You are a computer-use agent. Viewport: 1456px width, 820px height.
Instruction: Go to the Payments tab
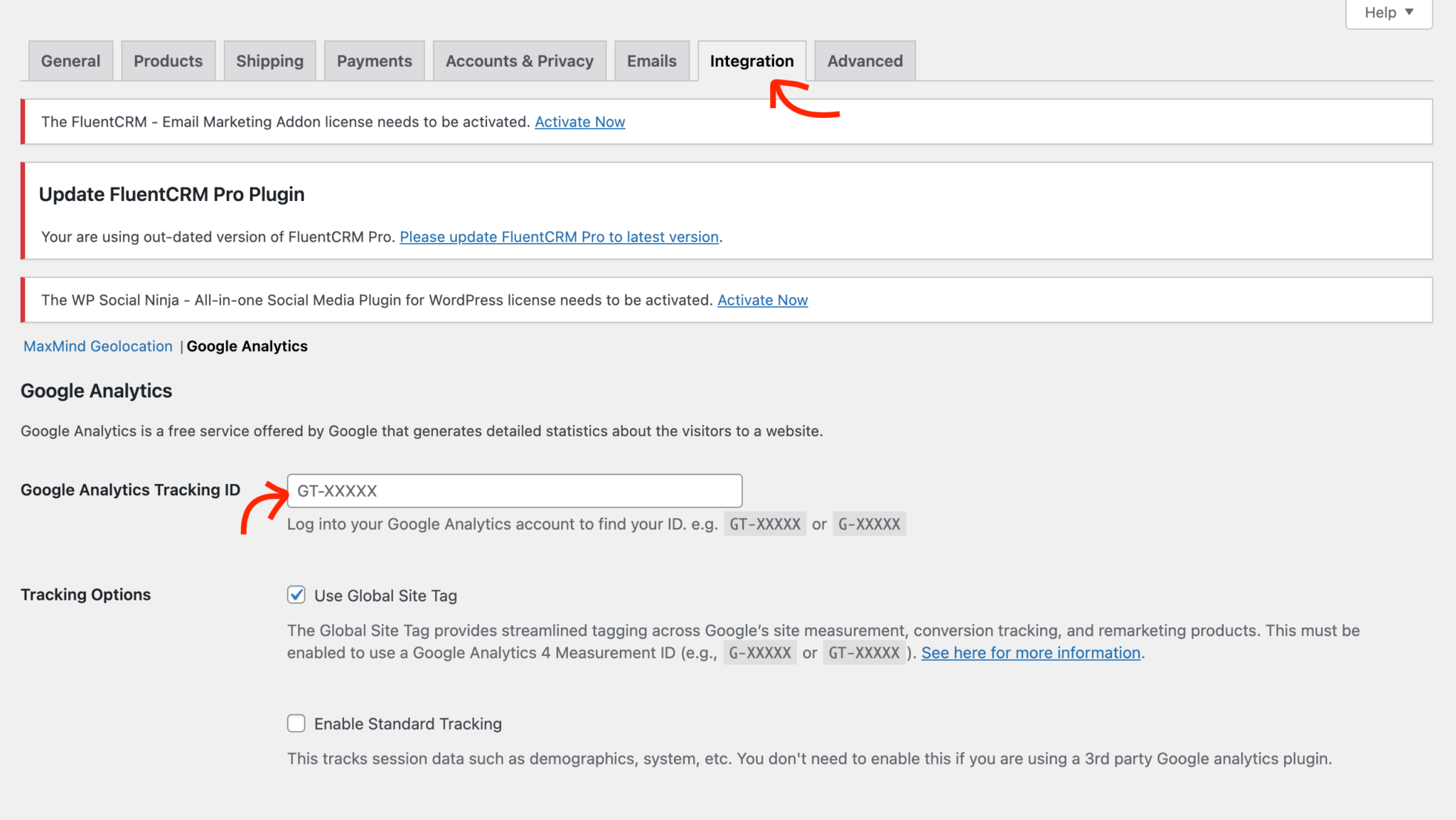374,60
